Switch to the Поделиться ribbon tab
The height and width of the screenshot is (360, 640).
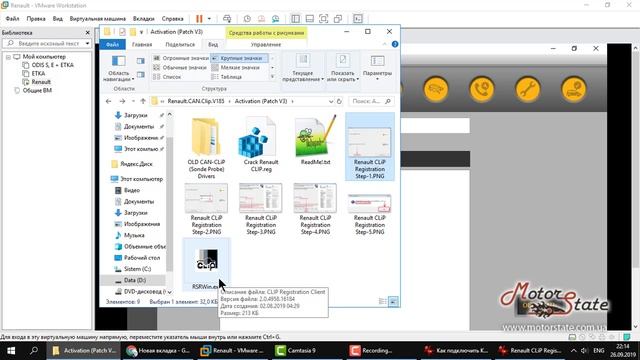pos(180,44)
